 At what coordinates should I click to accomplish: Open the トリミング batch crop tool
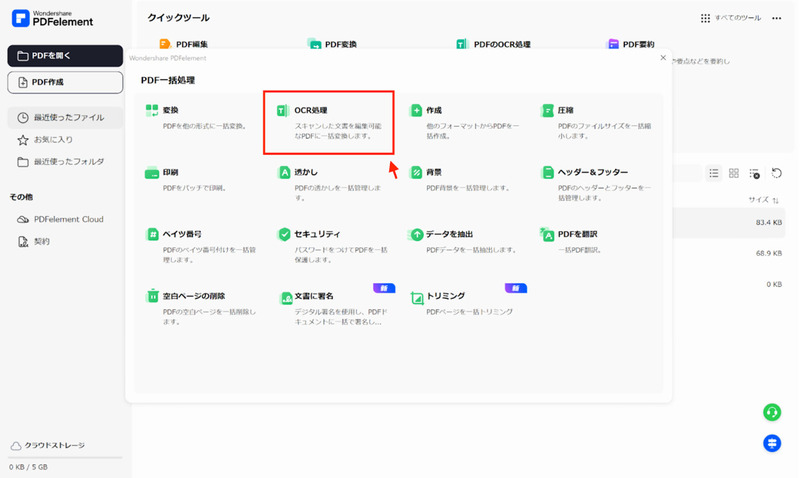coord(462,303)
